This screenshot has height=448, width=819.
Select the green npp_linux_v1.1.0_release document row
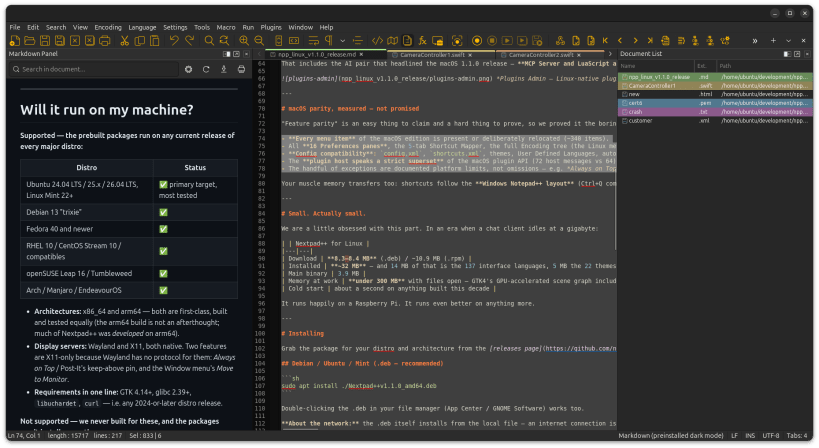pyautogui.click(x=715, y=77)
